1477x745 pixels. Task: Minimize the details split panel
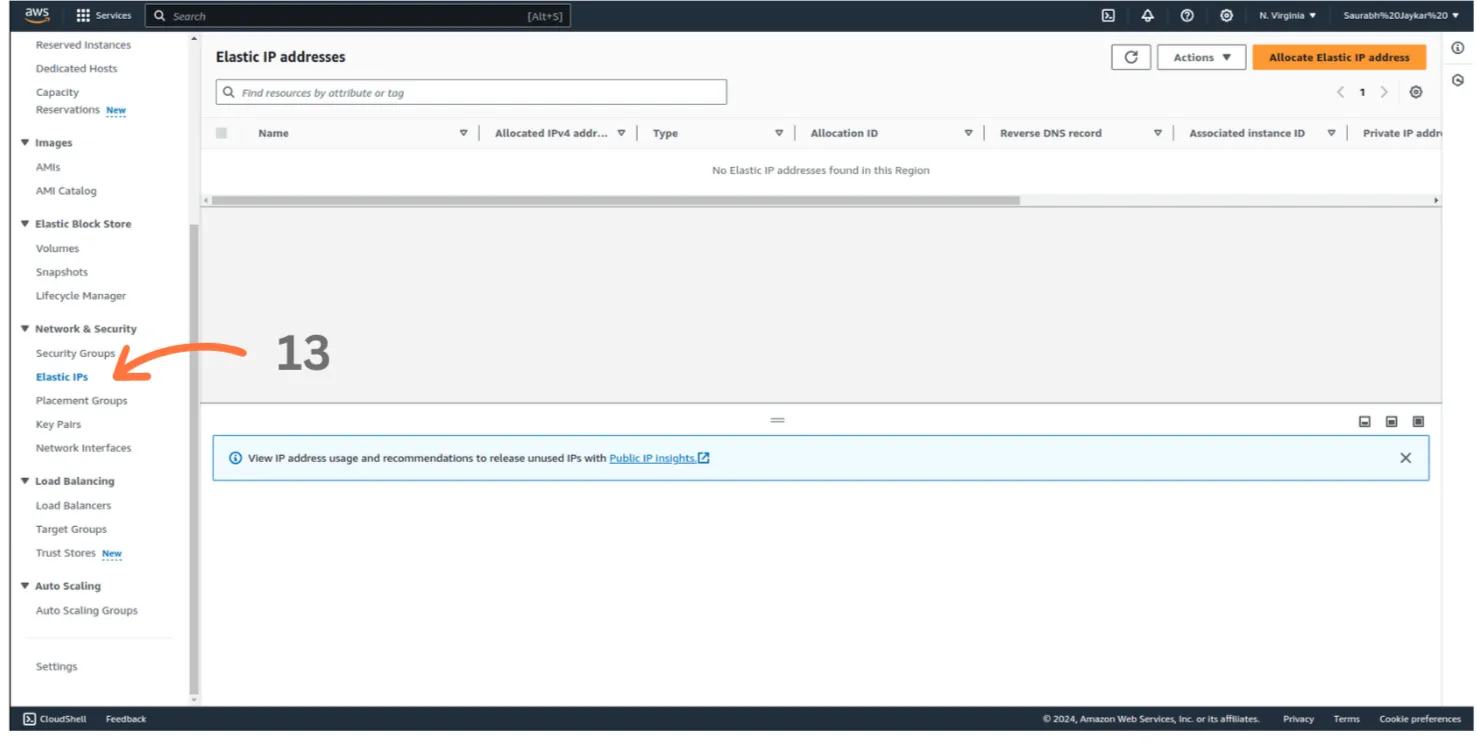pos(1365,422)
